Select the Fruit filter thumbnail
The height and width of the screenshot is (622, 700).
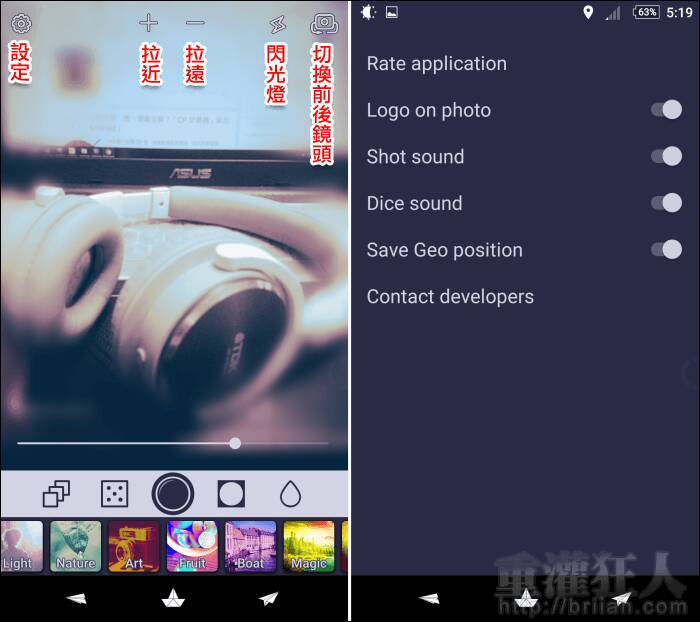click(192, 546)
